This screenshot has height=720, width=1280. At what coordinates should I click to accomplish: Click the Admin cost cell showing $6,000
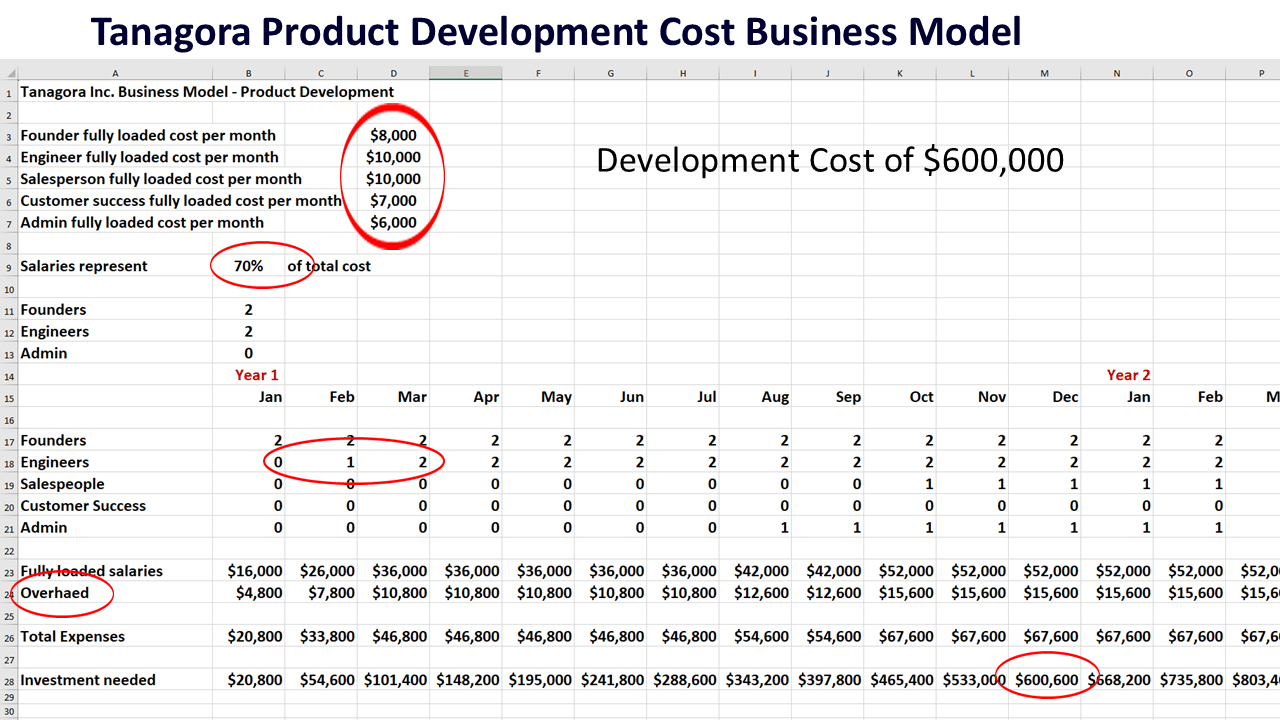(x=393, y=222)
